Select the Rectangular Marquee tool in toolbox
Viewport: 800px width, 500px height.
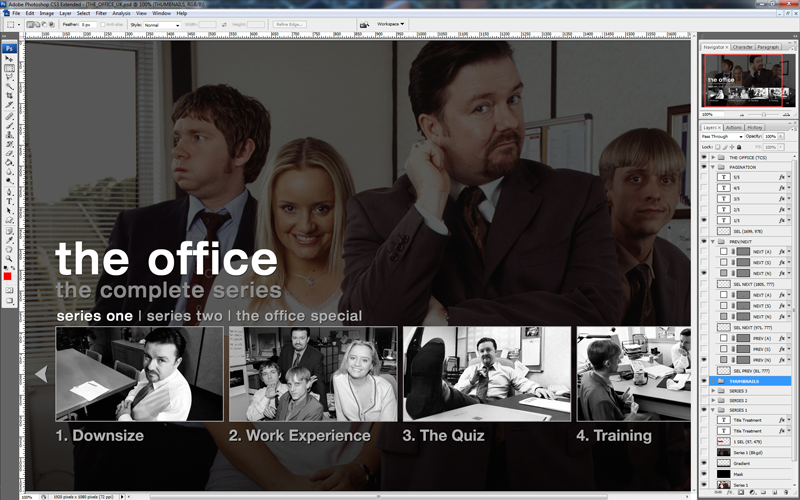click(9, 68)
